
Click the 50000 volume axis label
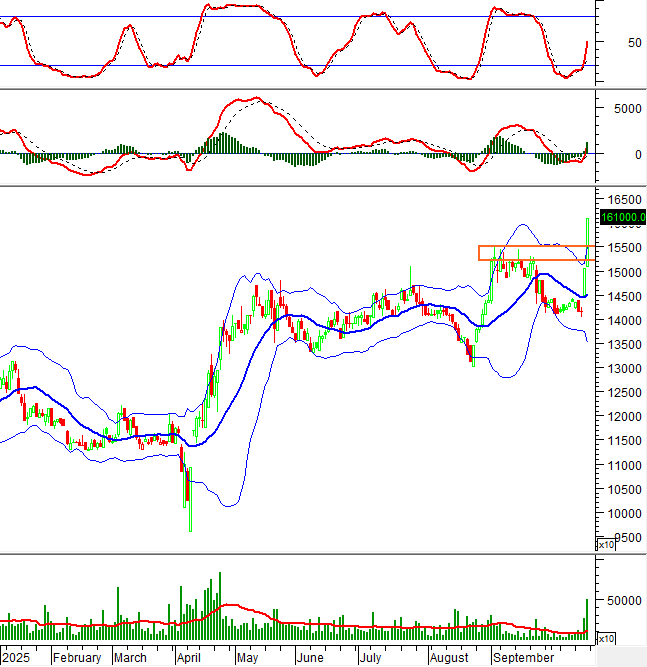point(618,600)
